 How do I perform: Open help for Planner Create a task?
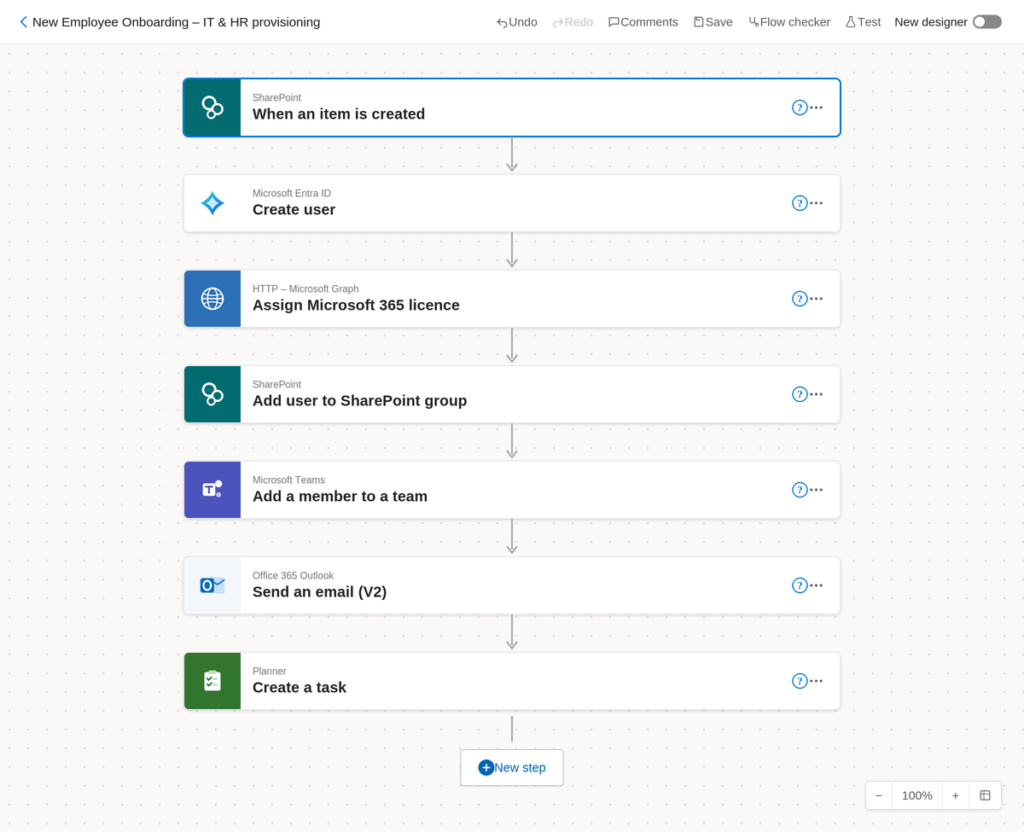click(799, 681)
